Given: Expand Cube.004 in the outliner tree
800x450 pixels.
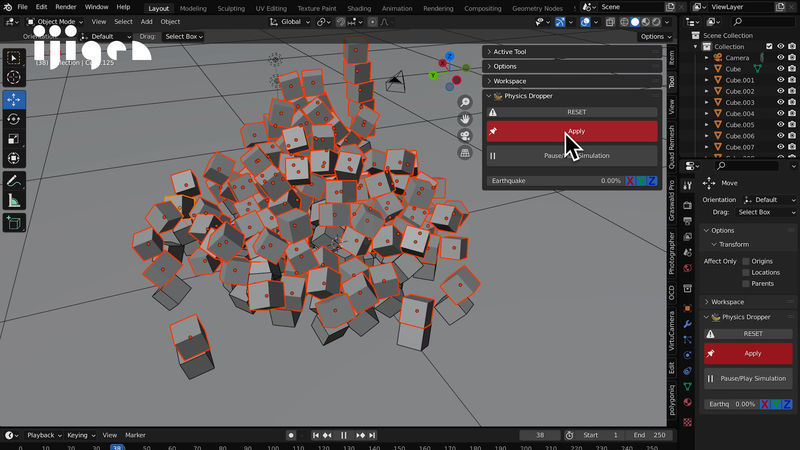Looking at the screenshot, I should [x=707, y=114].
